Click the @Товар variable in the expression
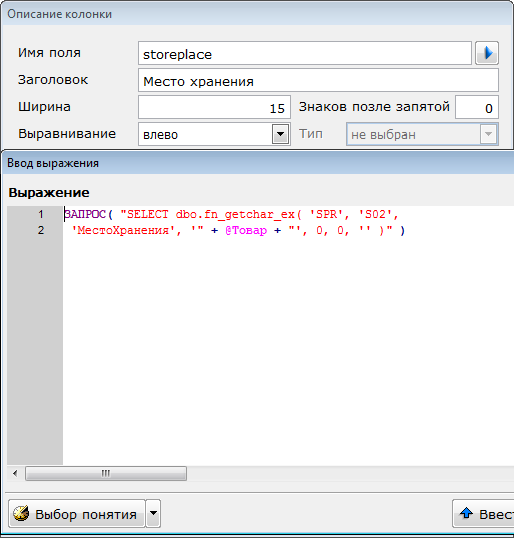This screenshot has width=514, height=538. click(246, 230)
